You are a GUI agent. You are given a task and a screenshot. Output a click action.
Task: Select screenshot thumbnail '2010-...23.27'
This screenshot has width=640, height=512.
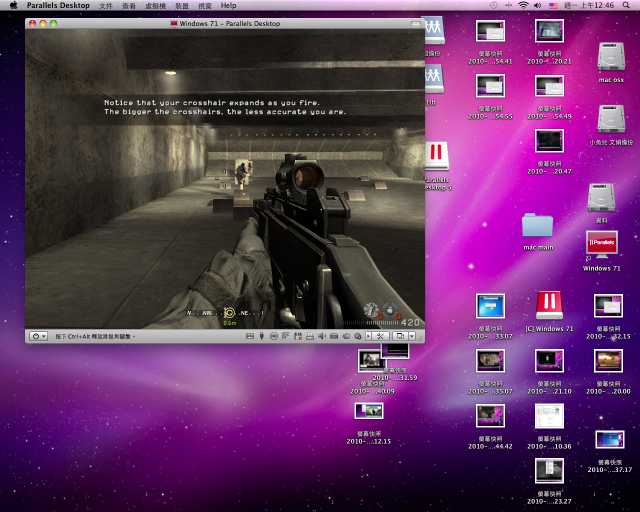[549, 470]
